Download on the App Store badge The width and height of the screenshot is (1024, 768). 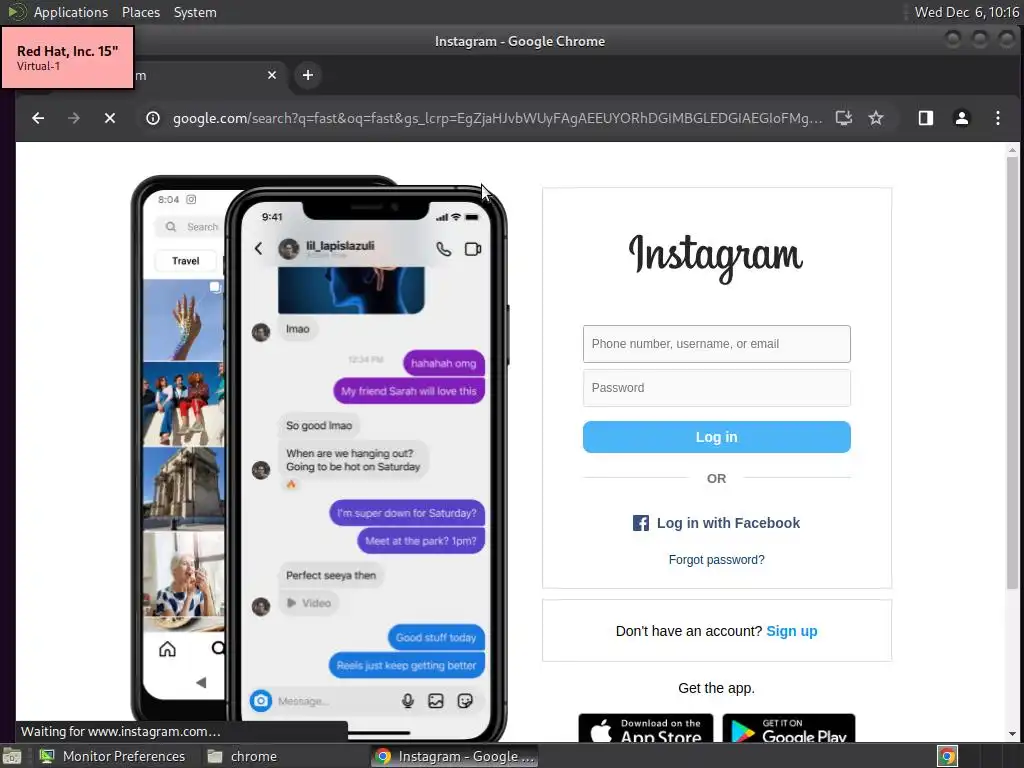[x=645, y=729]
